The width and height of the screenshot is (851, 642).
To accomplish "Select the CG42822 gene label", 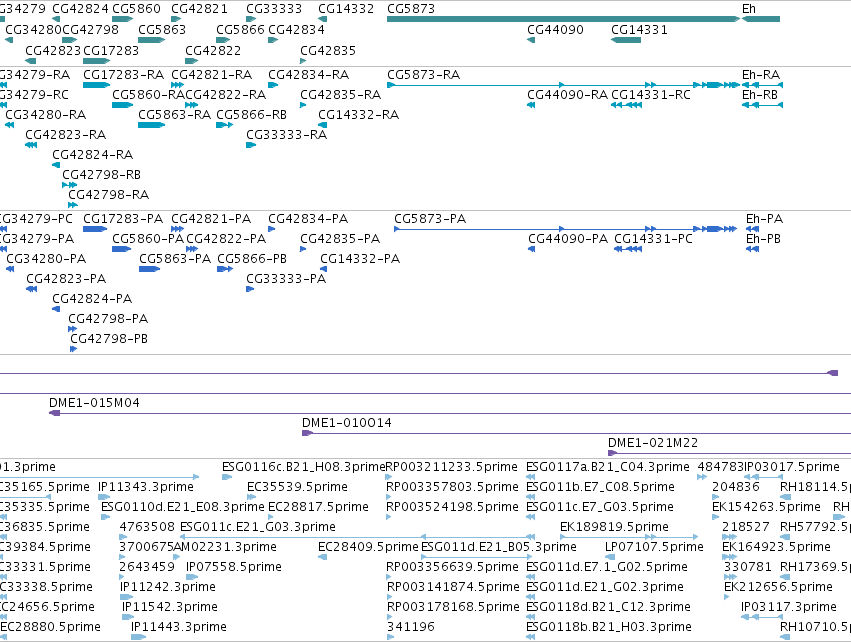I will [x=213, y=50].
